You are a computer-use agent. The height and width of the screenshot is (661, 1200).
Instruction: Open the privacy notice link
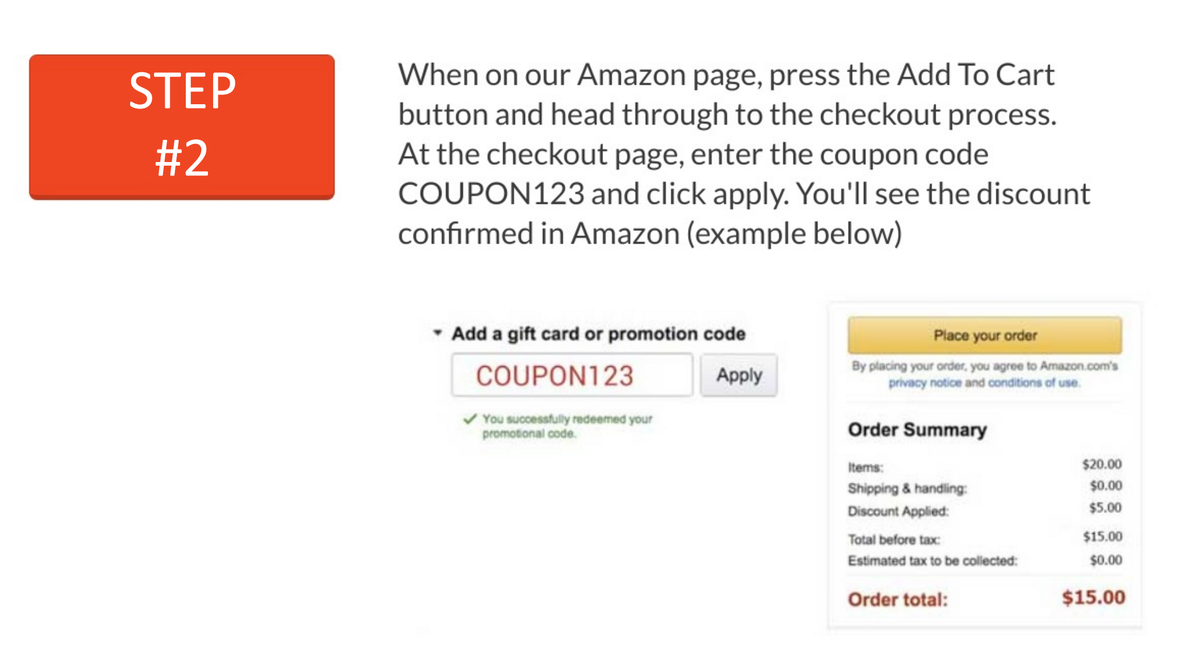[x=925, y=383]
